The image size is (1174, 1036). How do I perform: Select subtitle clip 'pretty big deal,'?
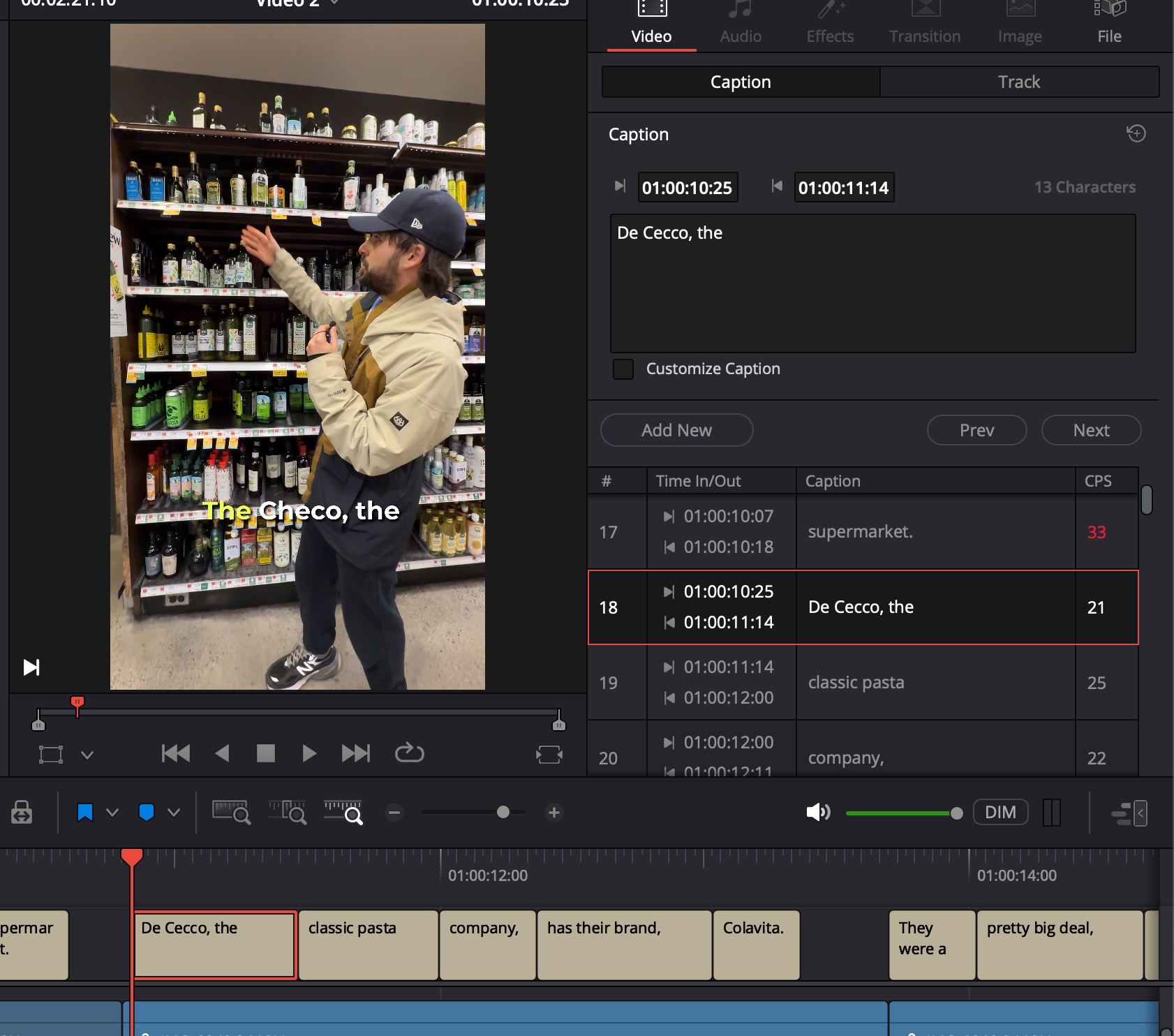tap(1060, 945)
